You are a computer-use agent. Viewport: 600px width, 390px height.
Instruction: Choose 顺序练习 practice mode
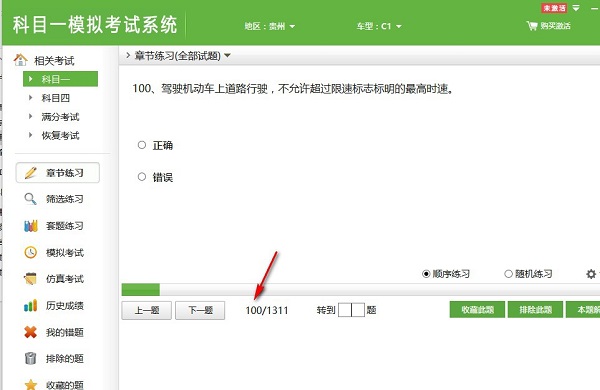point(426,274)
